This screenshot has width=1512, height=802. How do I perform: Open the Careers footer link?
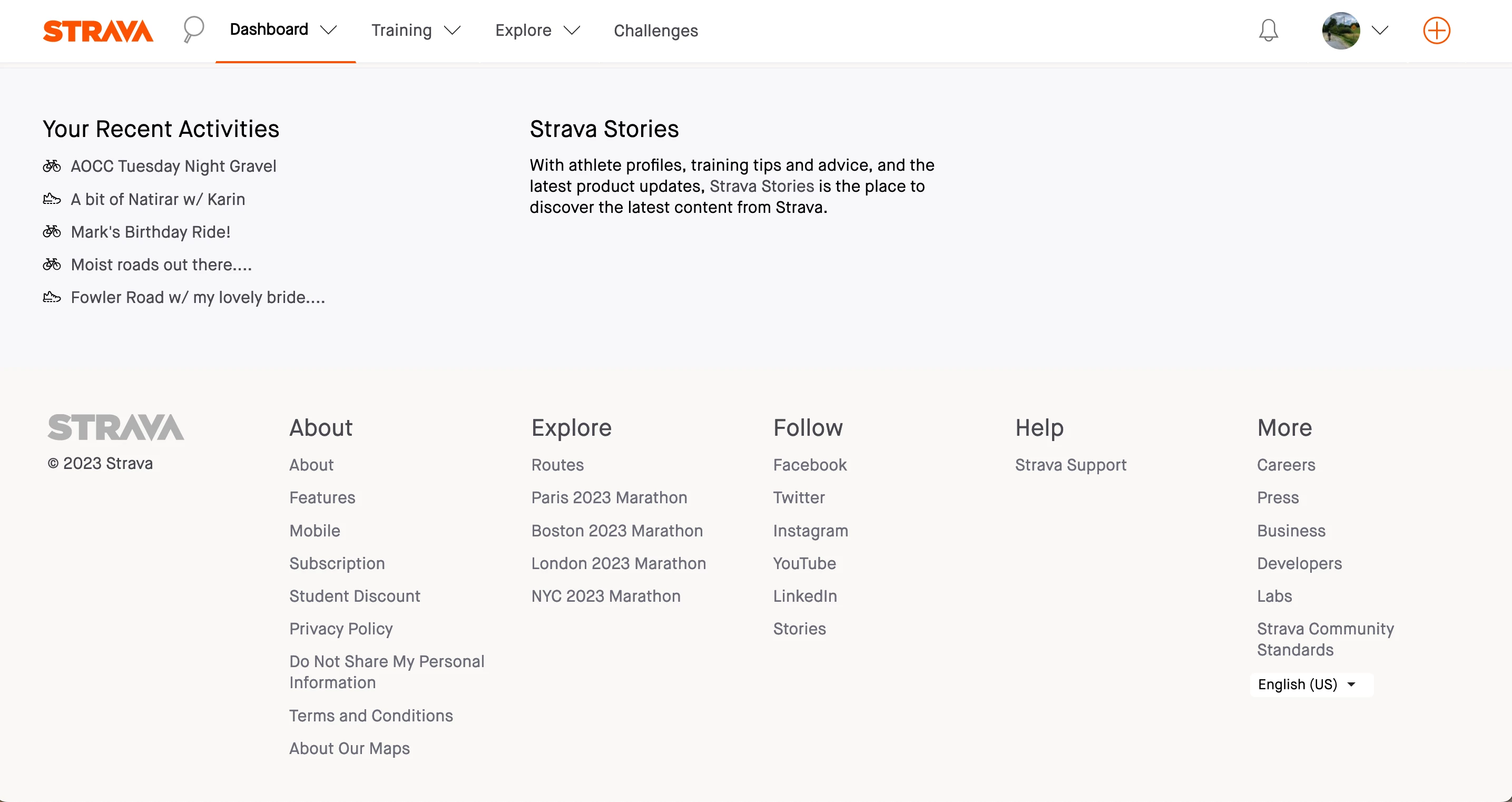(x=1286, y=465)
